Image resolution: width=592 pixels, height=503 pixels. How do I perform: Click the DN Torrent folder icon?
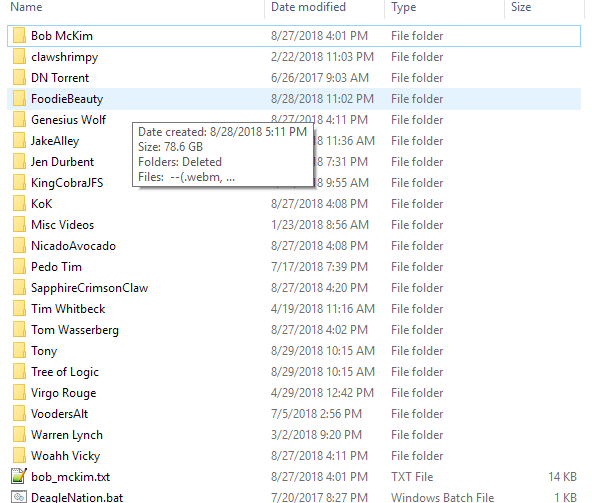click(19, 78)
